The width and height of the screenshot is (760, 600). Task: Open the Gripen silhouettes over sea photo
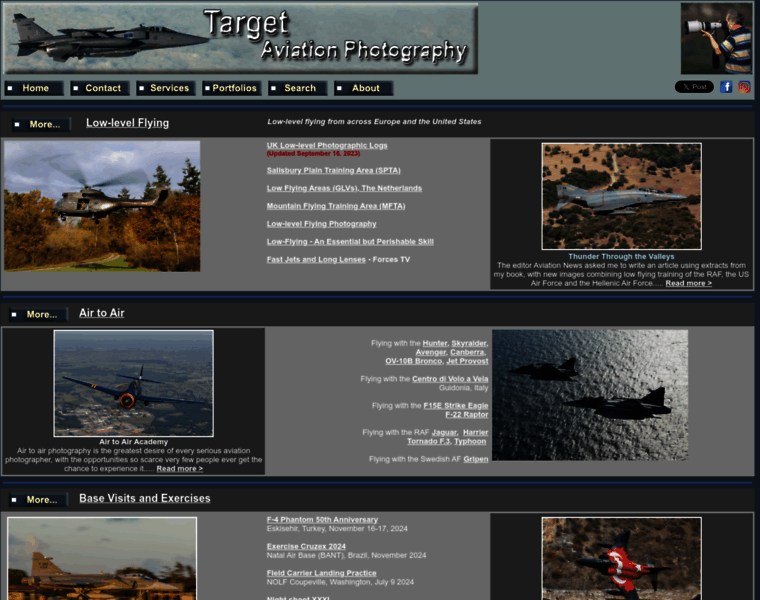(590, 395)
